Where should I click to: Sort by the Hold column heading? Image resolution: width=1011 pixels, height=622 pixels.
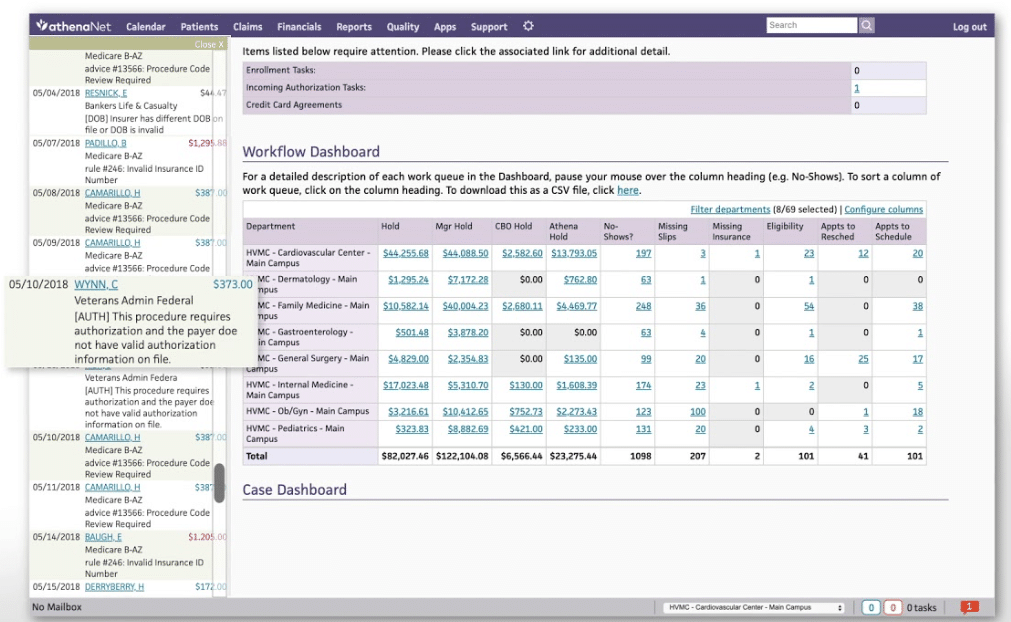click(x=390, y=226)
